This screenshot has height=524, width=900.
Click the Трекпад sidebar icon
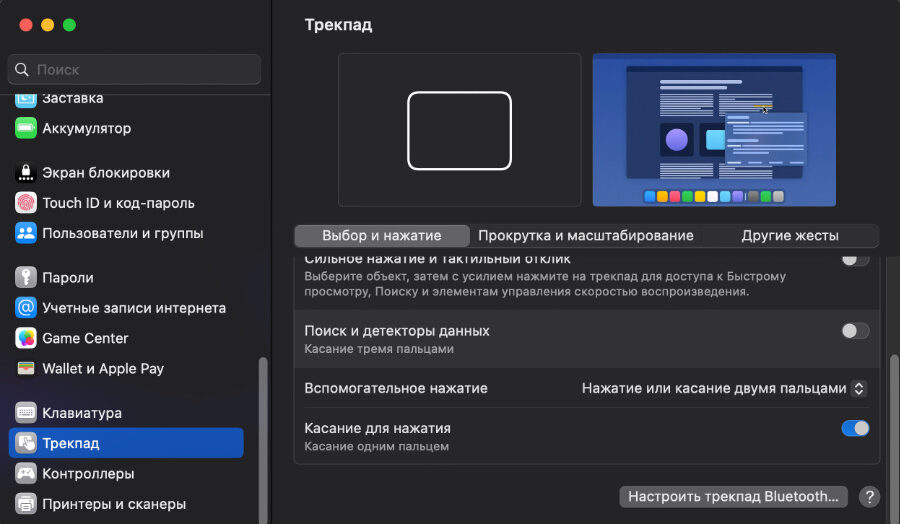[x=25, y=443]
